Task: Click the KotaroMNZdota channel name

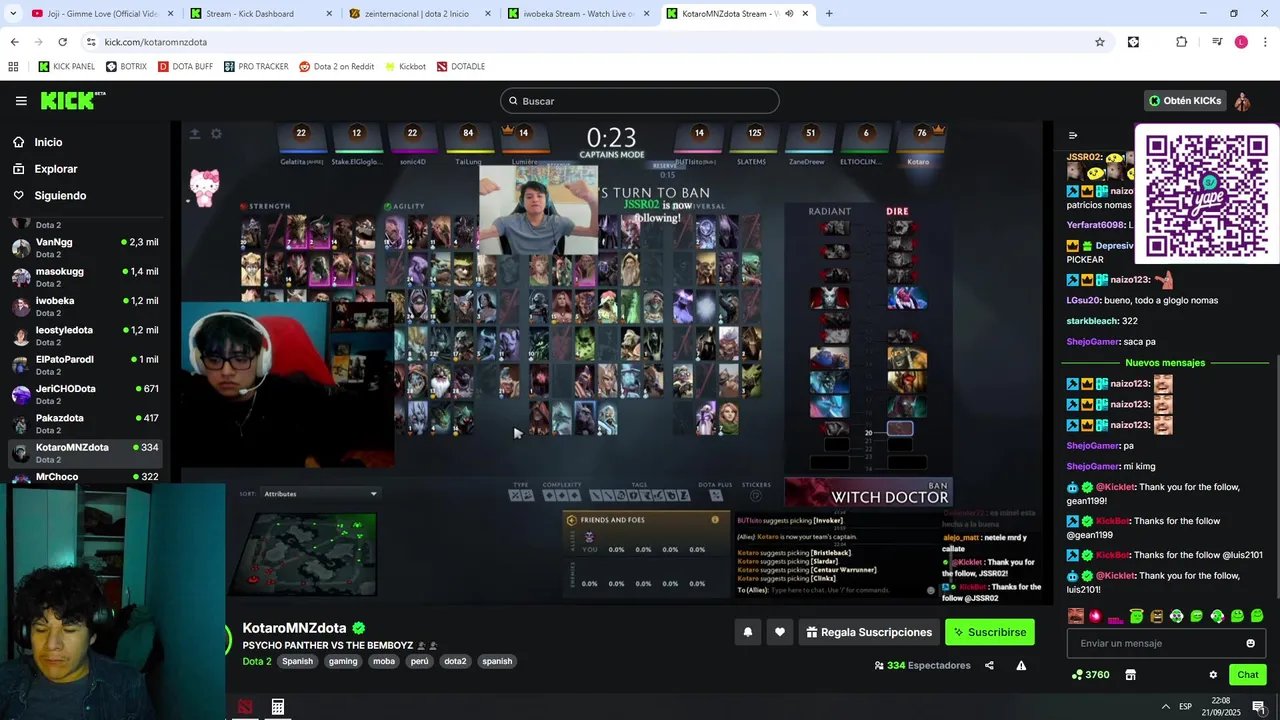Action: 294,628
